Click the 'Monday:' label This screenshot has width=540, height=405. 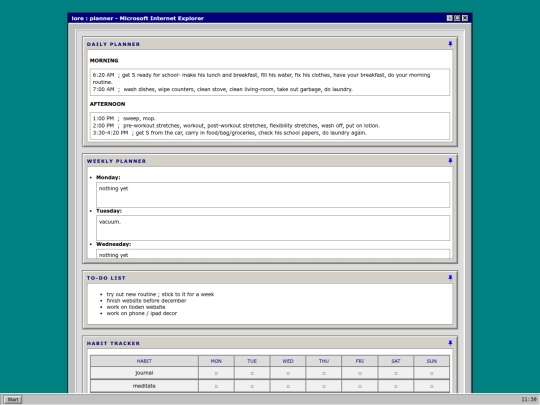108,178
